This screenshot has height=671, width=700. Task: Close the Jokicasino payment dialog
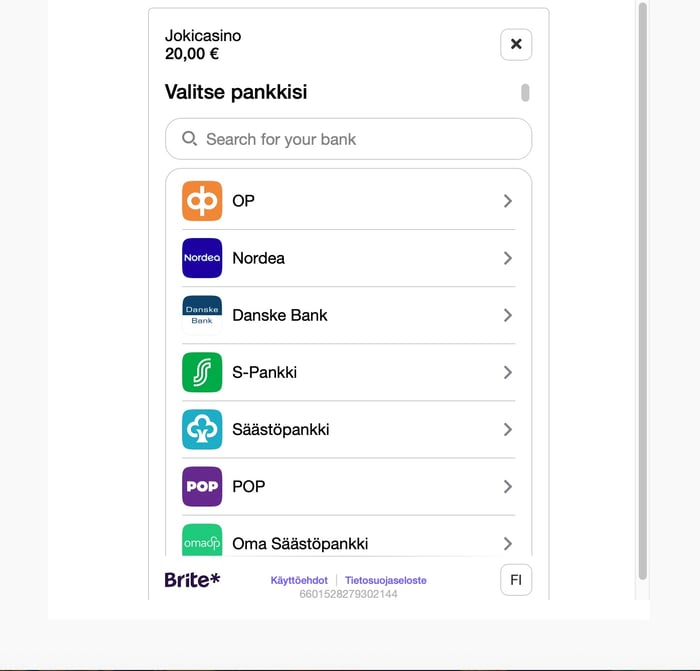tap(516, 44)
